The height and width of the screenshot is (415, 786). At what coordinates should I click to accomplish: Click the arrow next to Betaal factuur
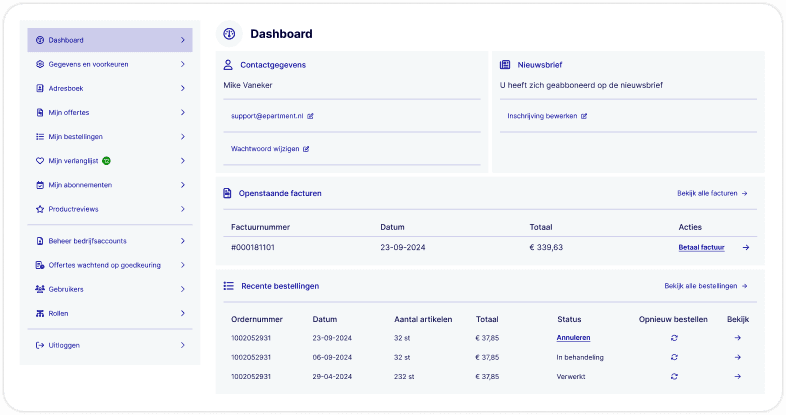coord(746,248)
